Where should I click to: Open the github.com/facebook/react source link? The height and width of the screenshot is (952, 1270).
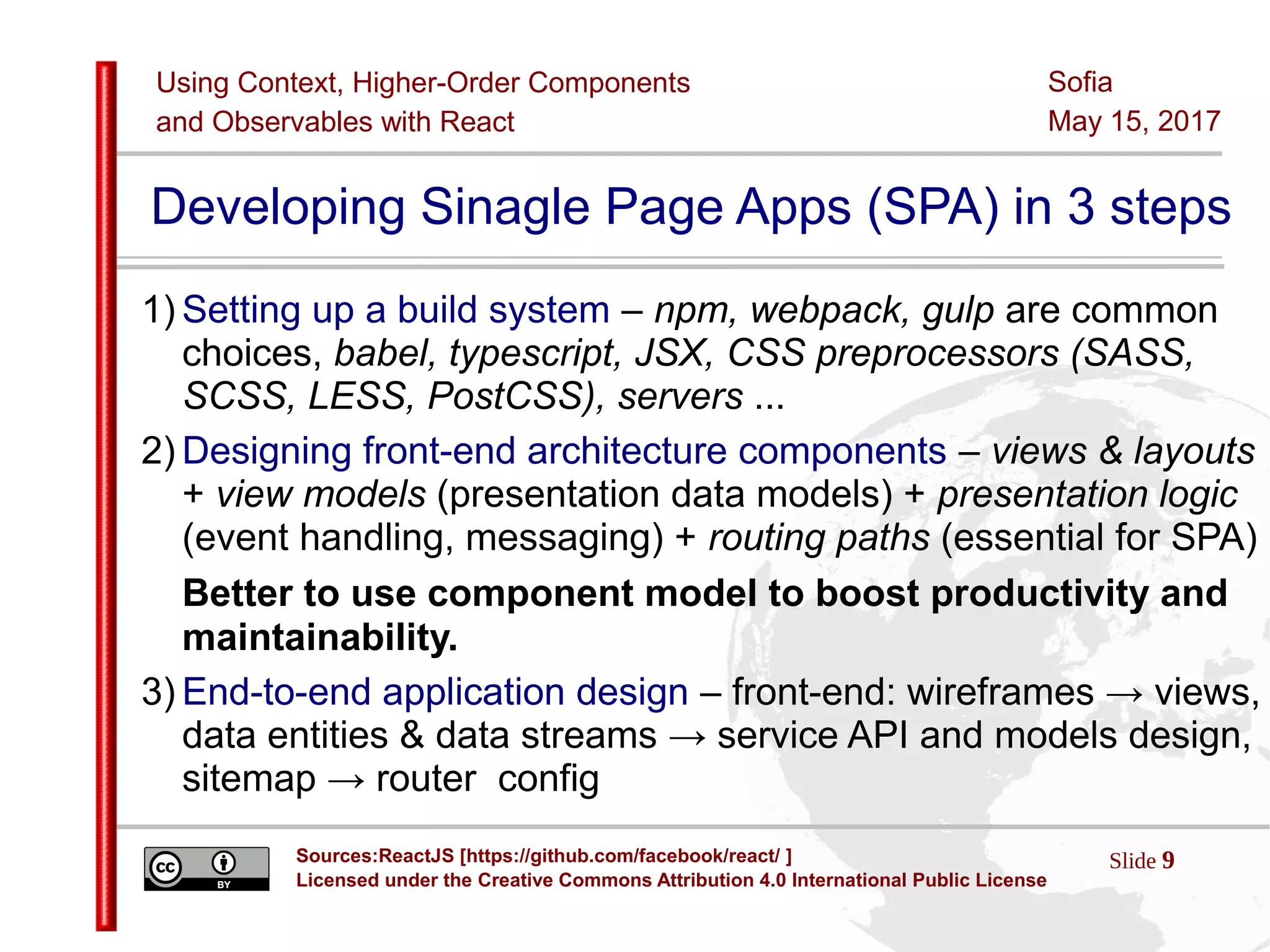tap(622, 856)
